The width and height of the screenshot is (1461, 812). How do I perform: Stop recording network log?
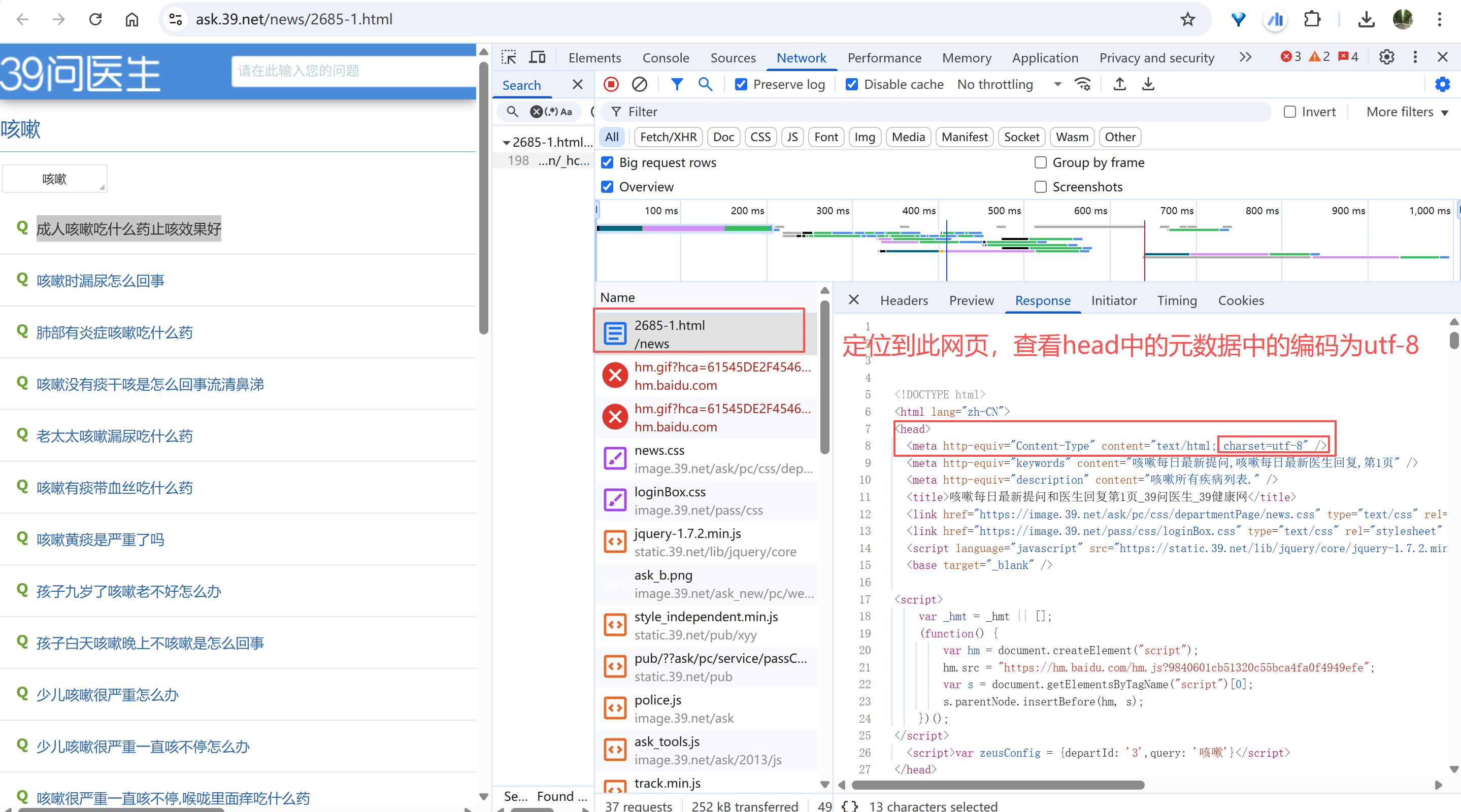tap(611, 84)
